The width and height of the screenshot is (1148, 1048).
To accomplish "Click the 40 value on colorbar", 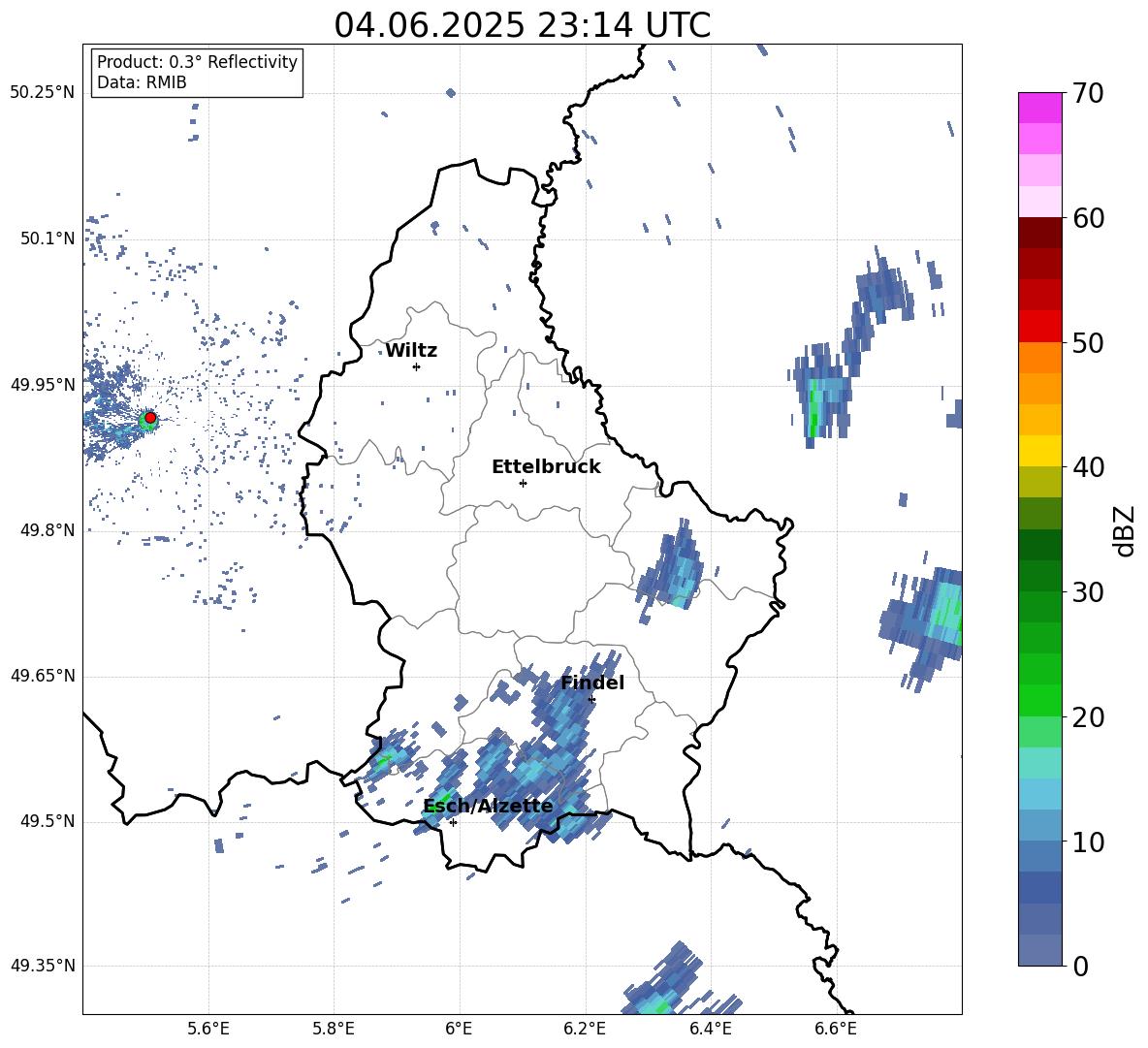I will coord(1088,467).
